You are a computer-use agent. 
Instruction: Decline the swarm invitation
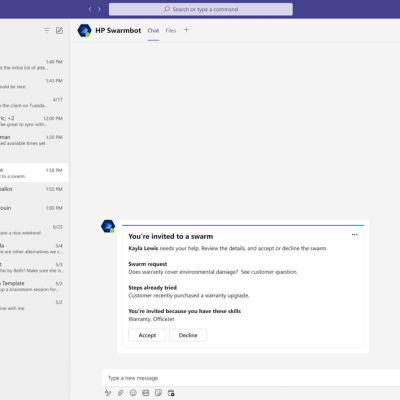coord(188,335)
